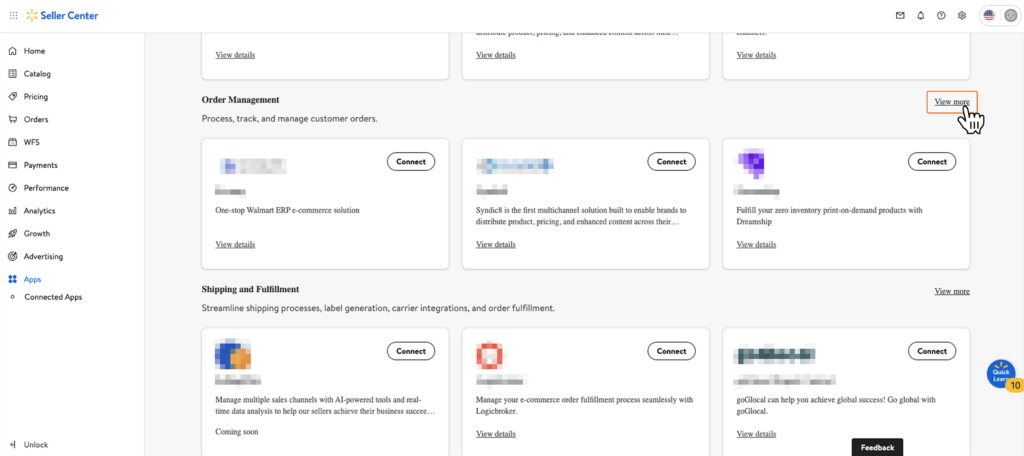Click the Advertising target icon
The width and height of the screenshot is (1024, 456).
[x=12, y=257]
